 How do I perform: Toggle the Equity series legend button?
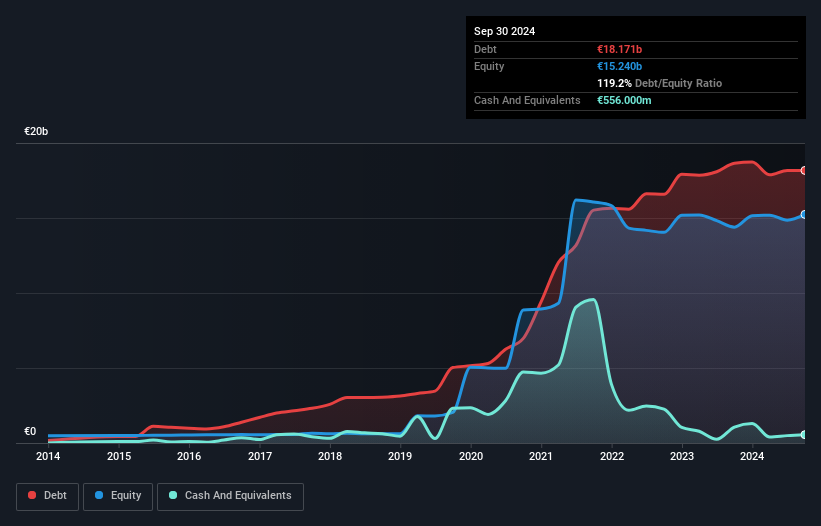tap(118, 496)
